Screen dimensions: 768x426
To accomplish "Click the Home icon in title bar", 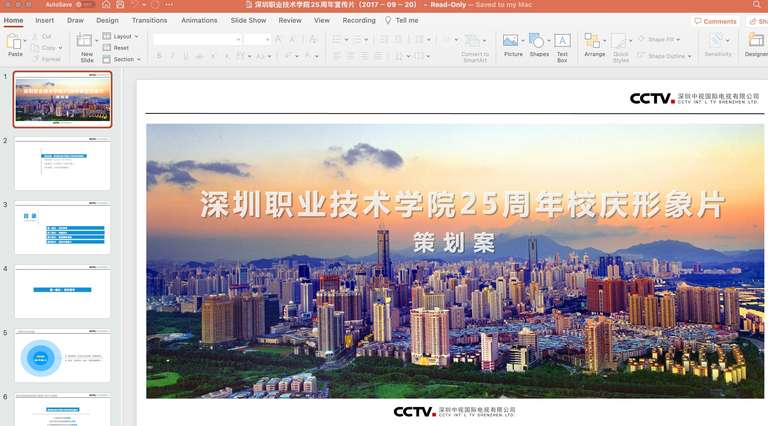I will [106, 4].
